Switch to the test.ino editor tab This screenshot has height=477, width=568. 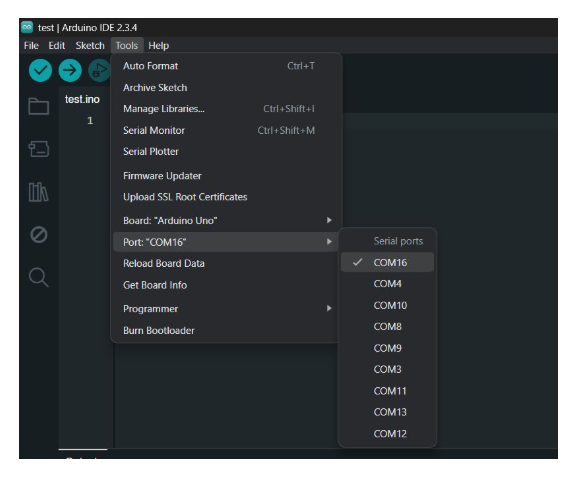click(x=82, y=99)
